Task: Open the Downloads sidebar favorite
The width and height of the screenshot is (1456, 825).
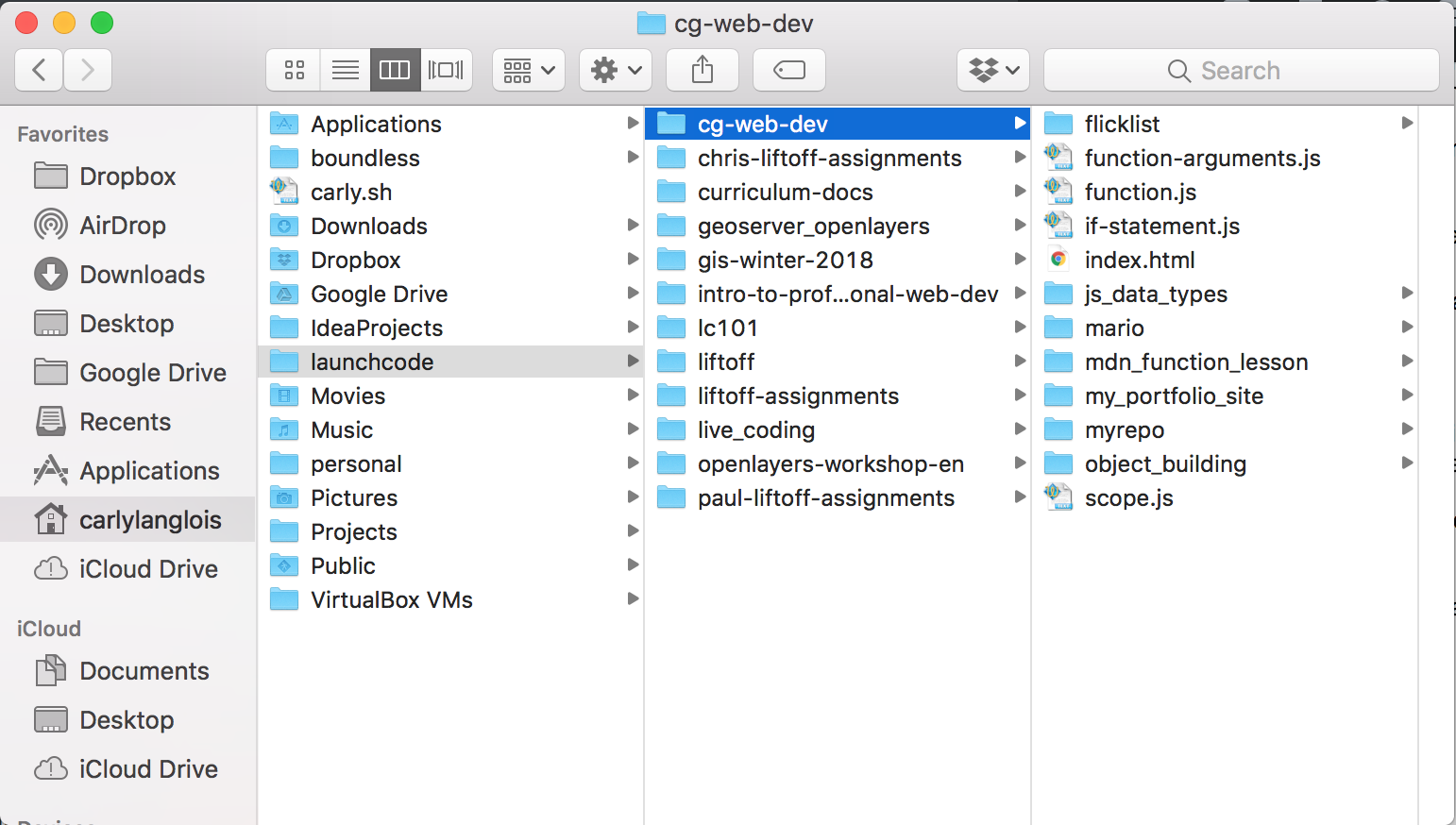Action: pyautogui.click(x=142, y=275)
